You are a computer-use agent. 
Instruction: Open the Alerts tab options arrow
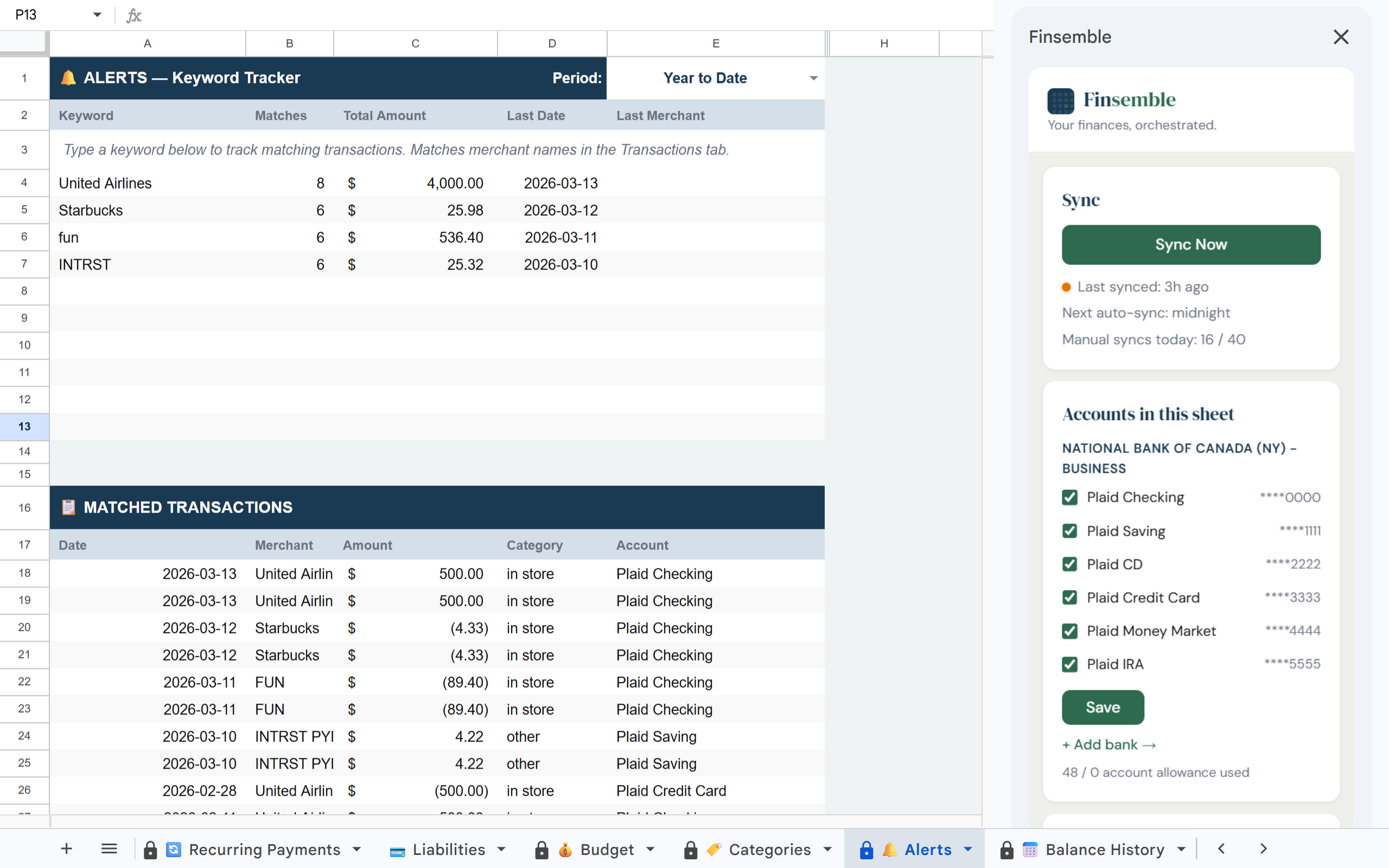(969, 849)
